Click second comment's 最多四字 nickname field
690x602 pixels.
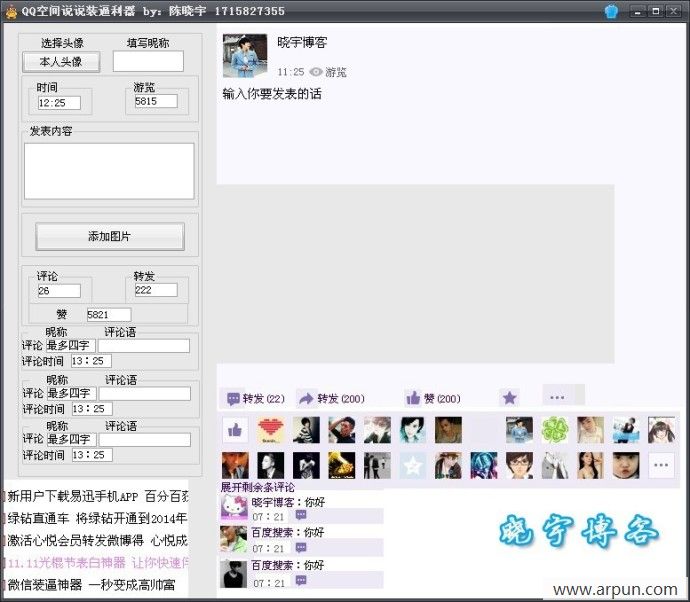(71, 393)
